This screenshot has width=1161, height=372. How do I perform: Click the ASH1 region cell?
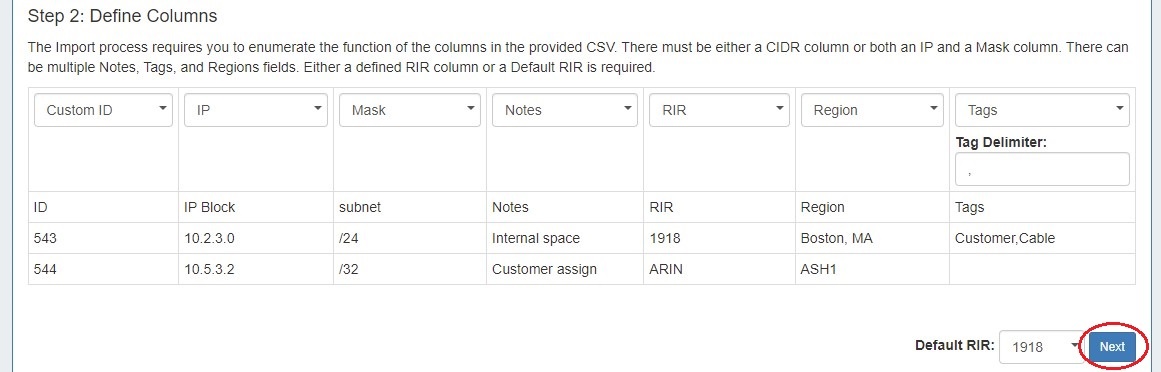click(872, 269)
